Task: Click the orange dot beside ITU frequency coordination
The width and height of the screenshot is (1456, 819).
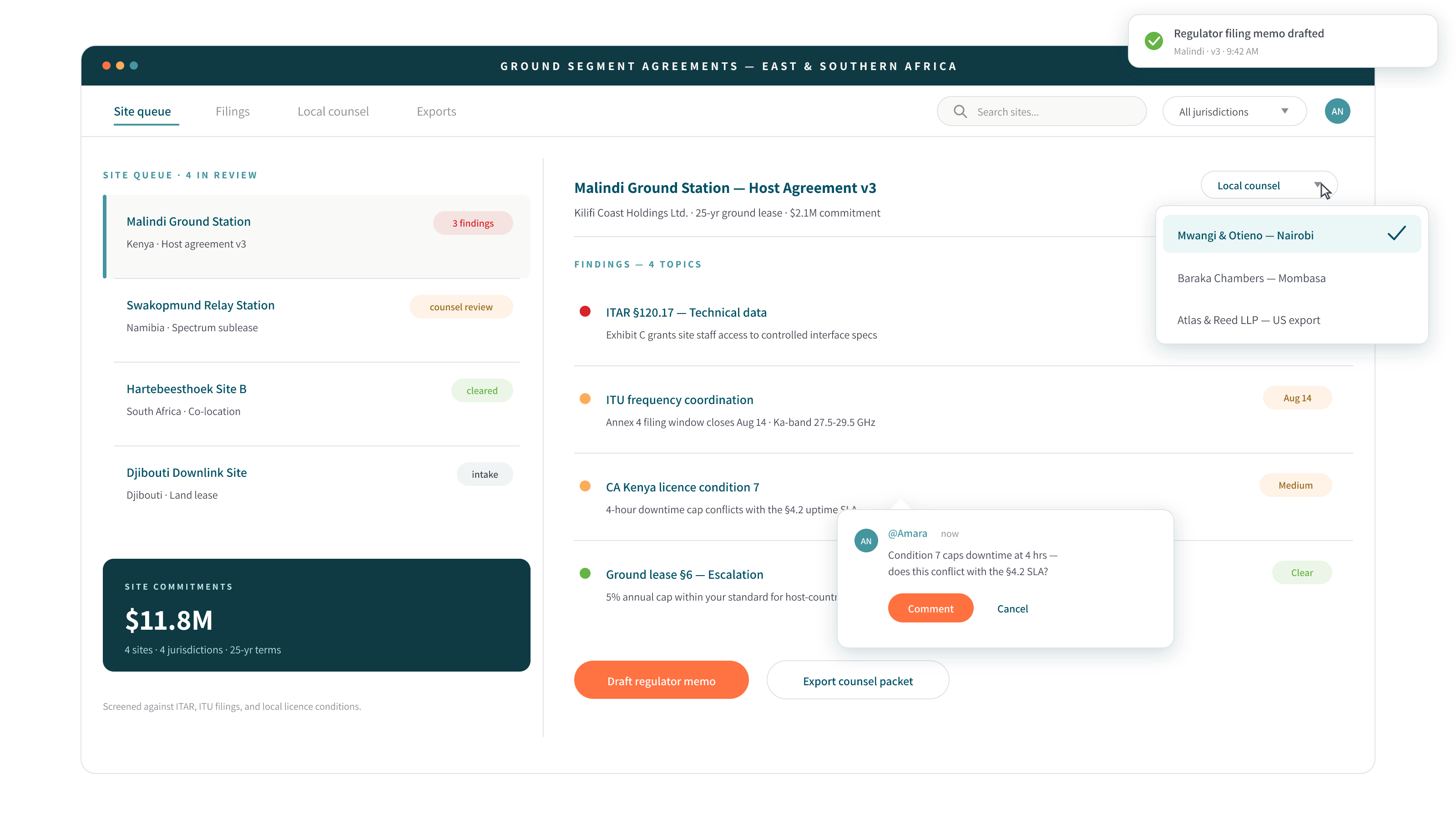Action: pyautogui.click(x=585, y=399)
